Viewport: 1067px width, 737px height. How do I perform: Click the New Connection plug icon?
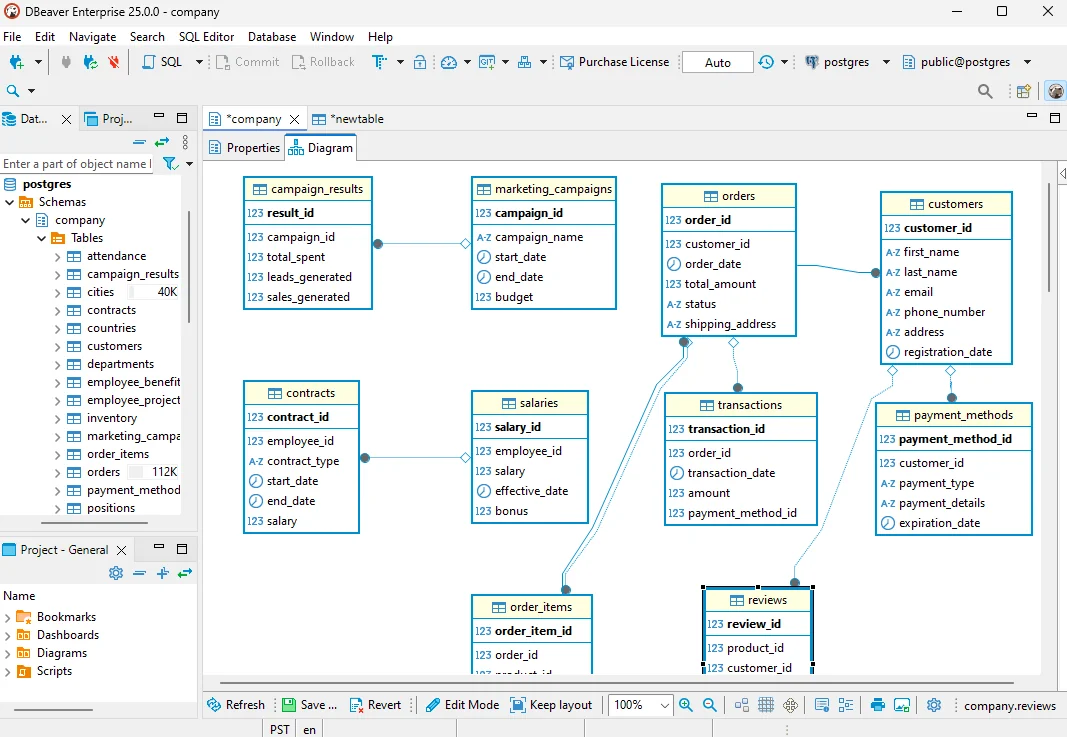17,62
